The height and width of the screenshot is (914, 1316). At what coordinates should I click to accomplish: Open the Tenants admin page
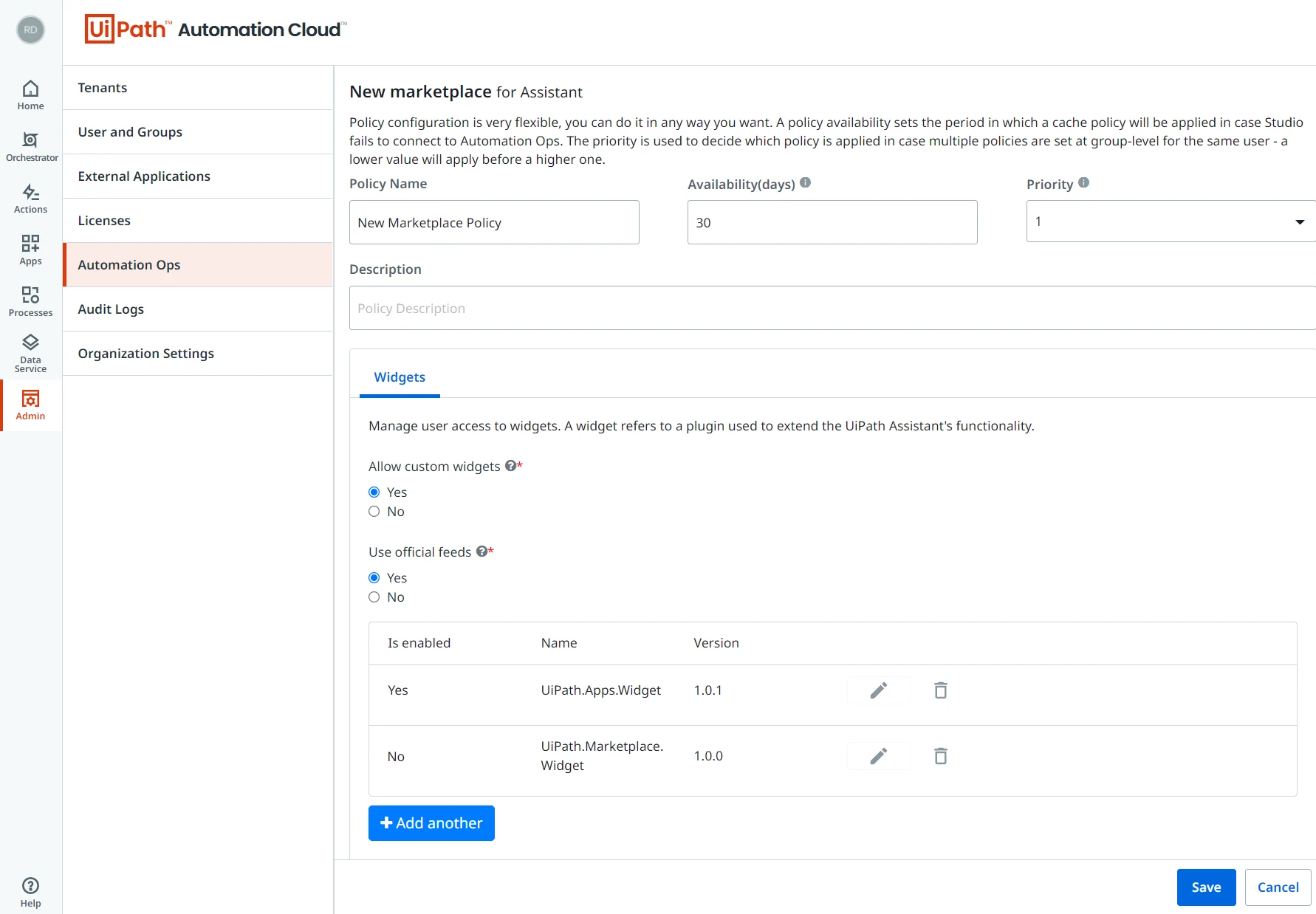(x=198, y=88)
